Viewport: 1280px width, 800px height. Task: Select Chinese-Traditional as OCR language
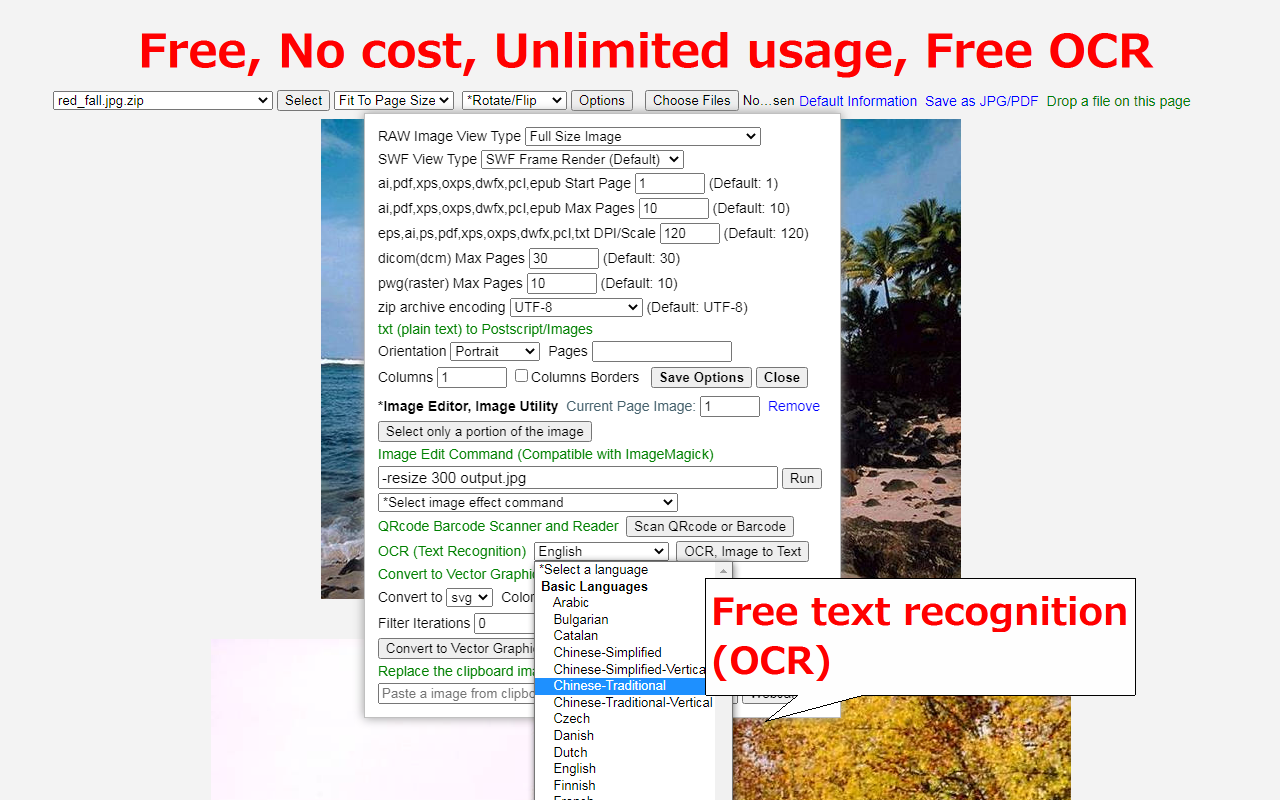pos(609,685)
